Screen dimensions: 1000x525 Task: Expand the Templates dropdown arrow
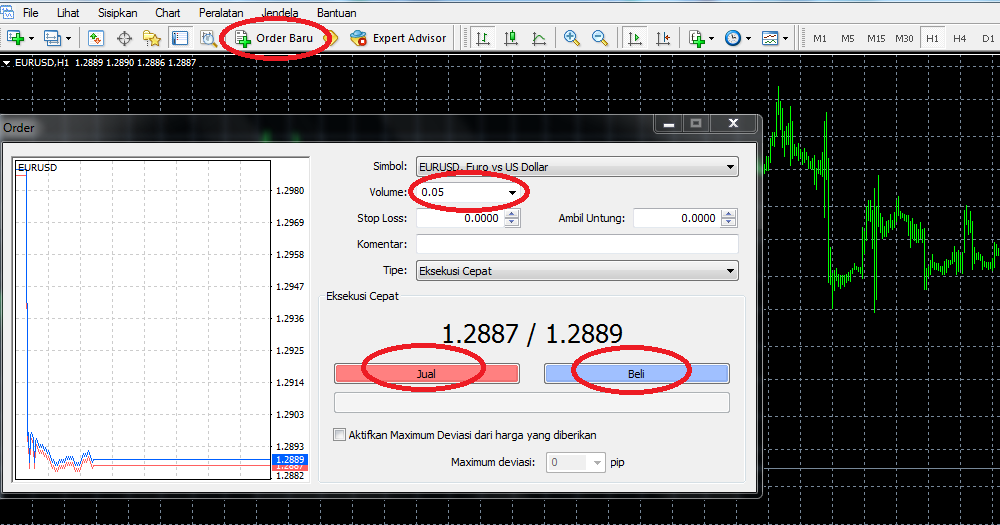785,38
